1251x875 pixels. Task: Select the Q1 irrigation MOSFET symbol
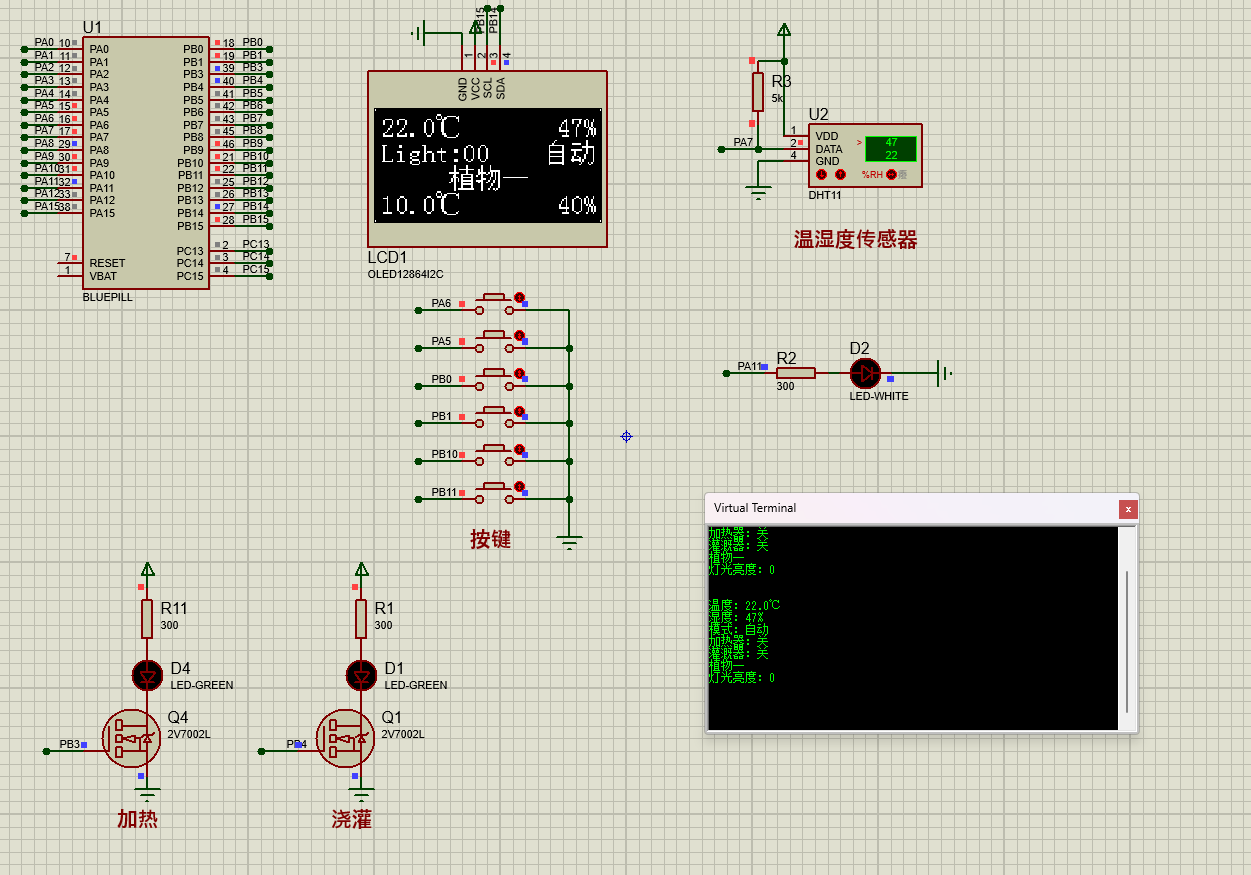[345, 738]
